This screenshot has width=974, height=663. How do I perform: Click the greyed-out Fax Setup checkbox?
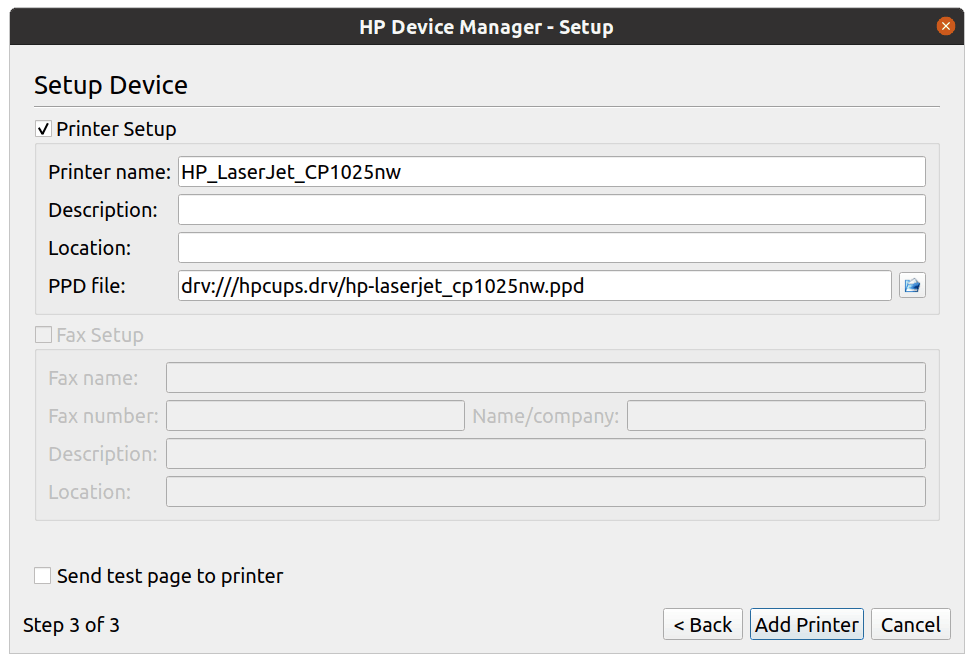[x=43, y=335]
